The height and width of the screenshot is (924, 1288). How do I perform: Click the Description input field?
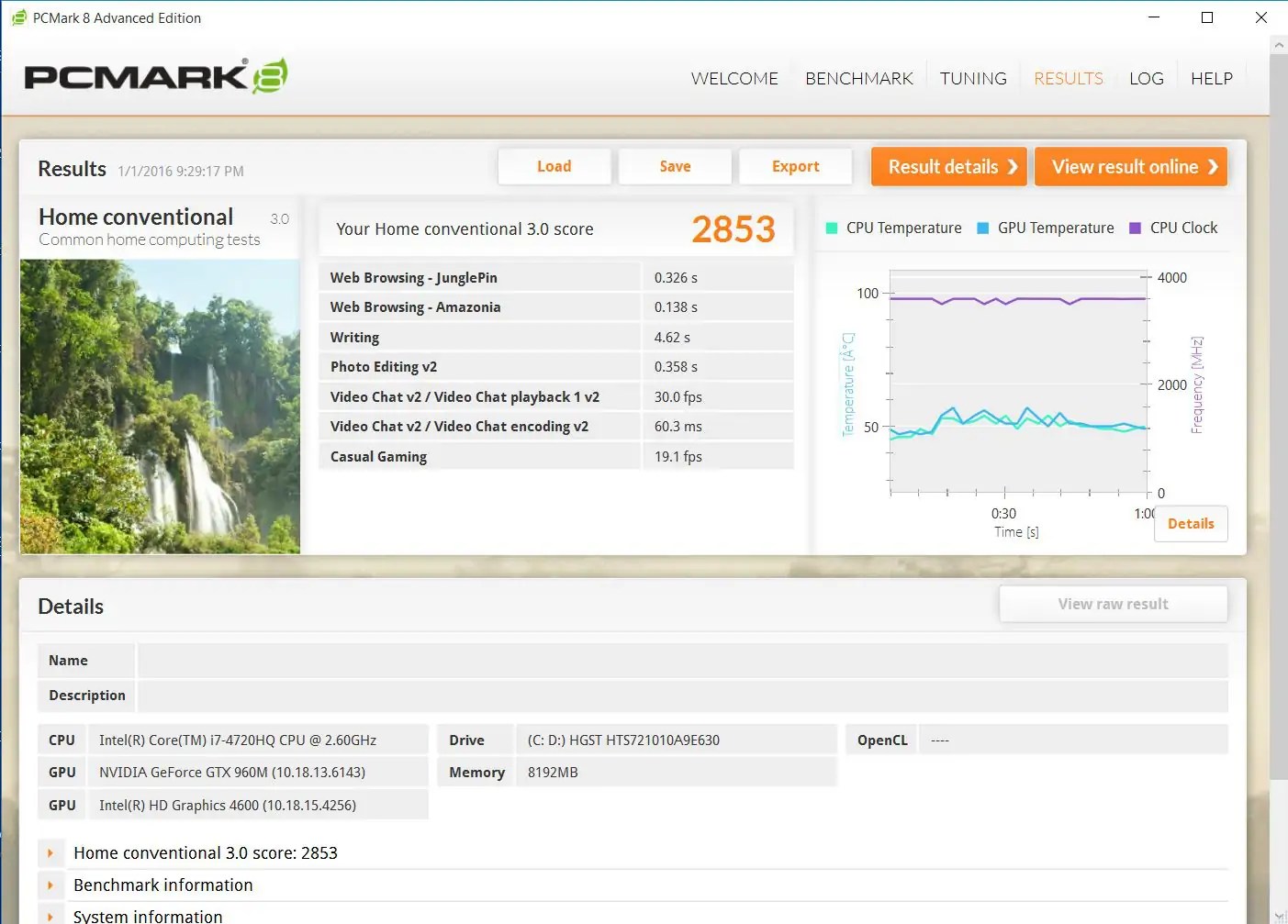coord(682,696)
